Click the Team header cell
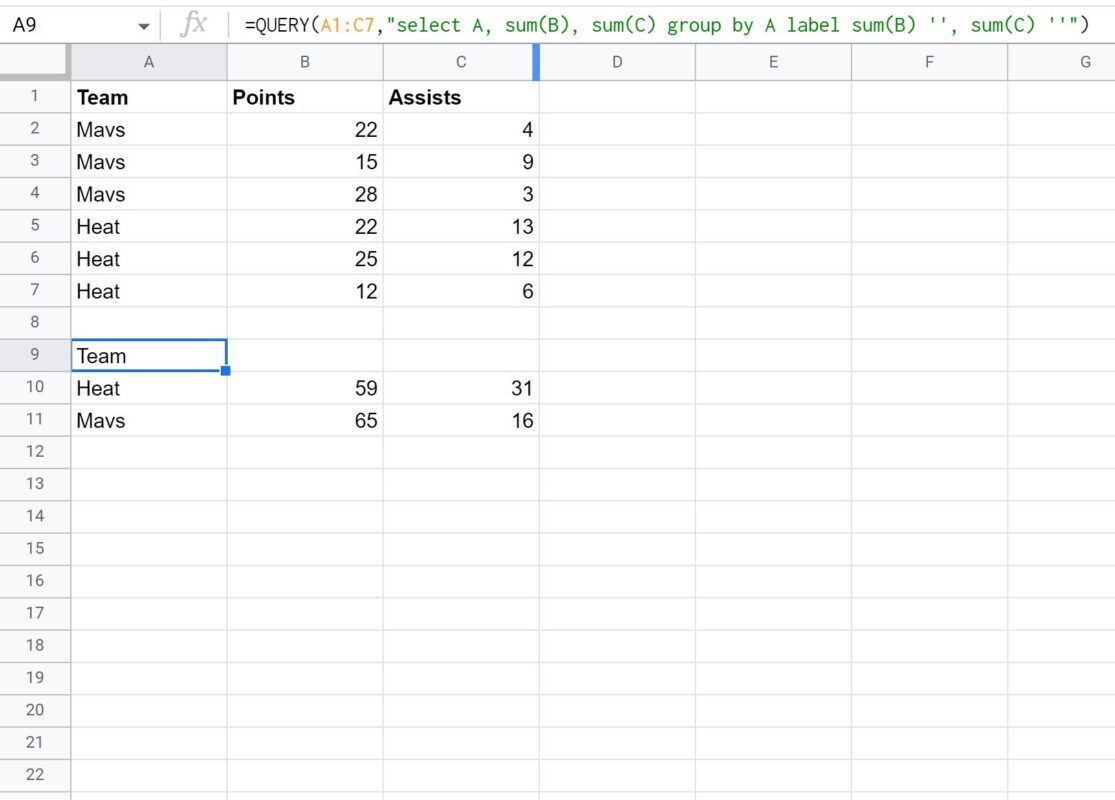 point(148,97)
